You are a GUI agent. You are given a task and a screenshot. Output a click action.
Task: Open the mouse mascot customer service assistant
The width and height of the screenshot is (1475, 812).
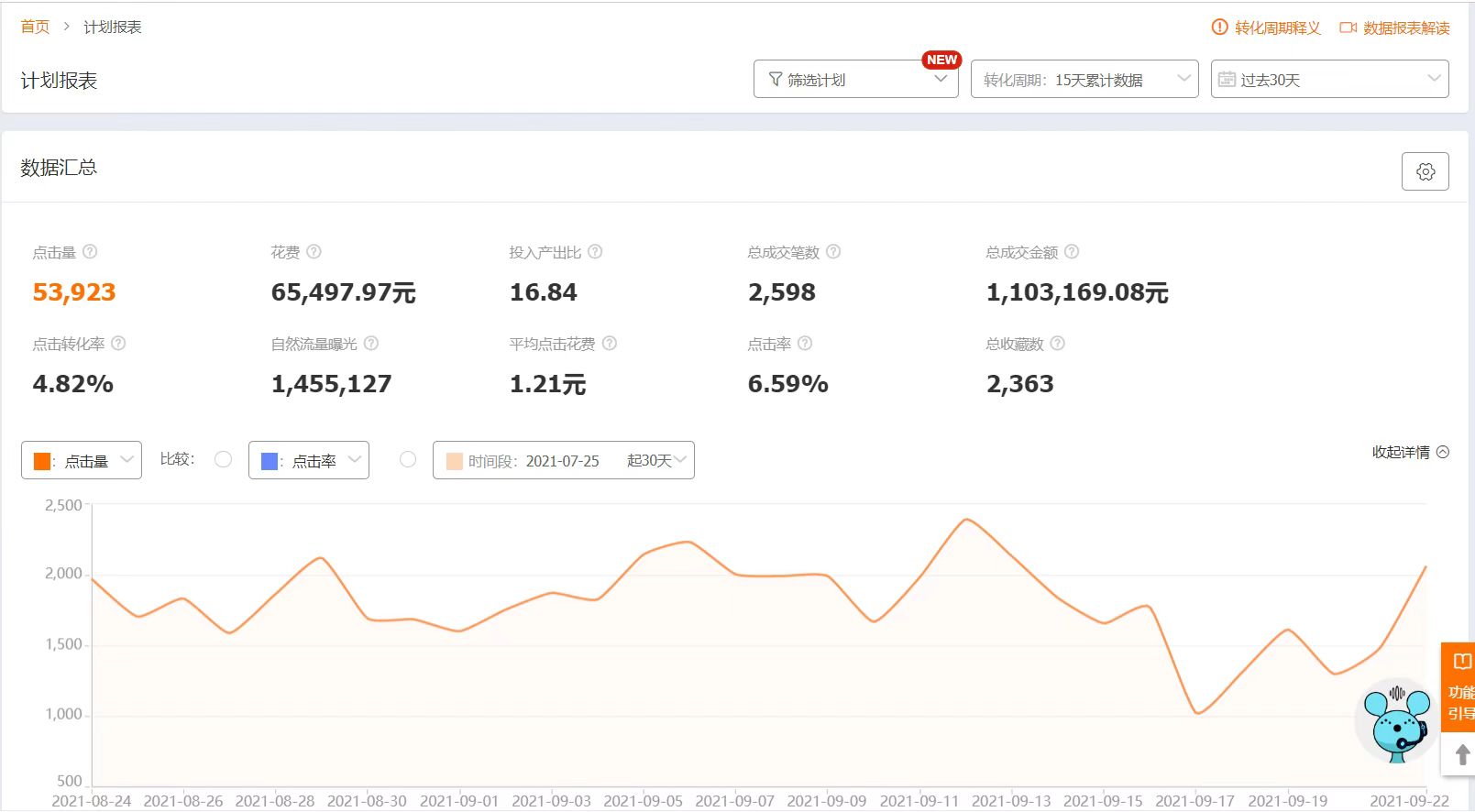click(x=1395, y=722)
